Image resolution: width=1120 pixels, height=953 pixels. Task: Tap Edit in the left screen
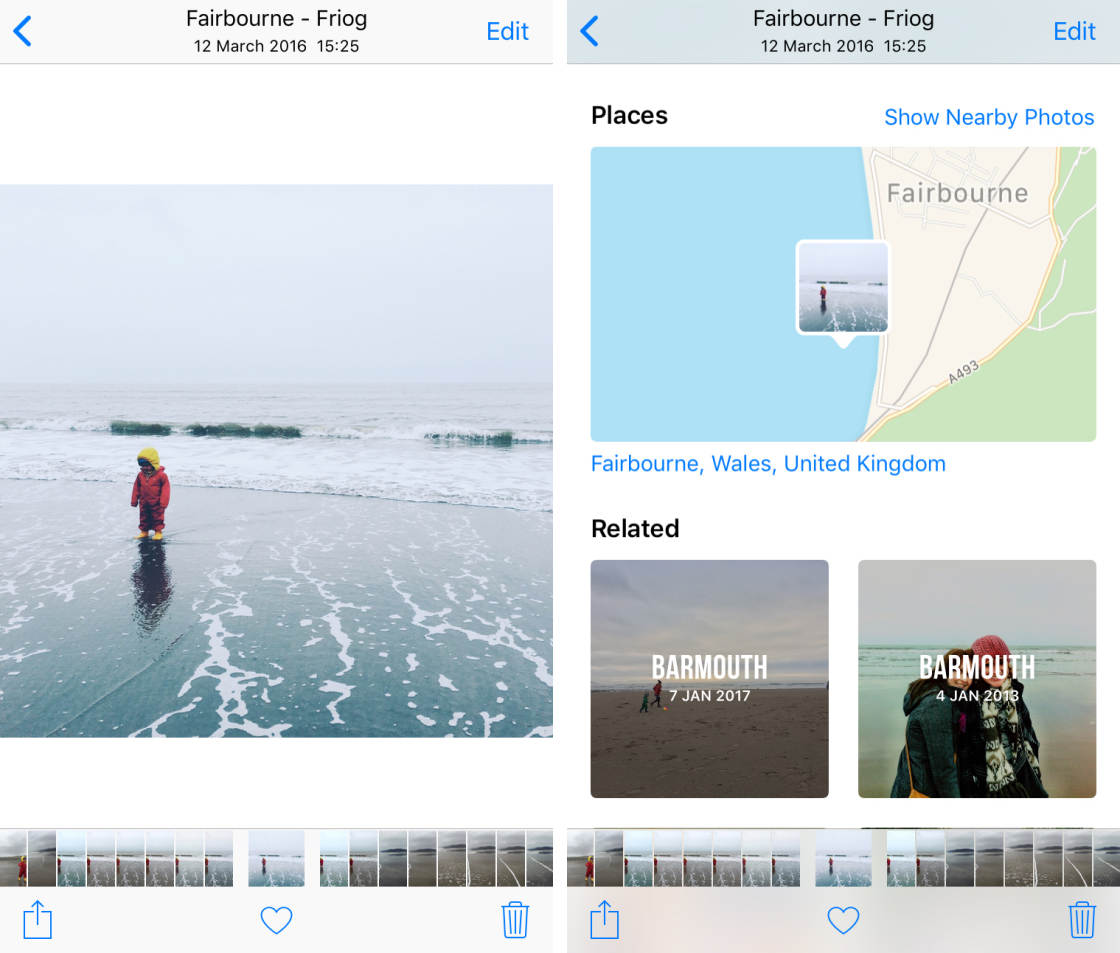[507, 31]
